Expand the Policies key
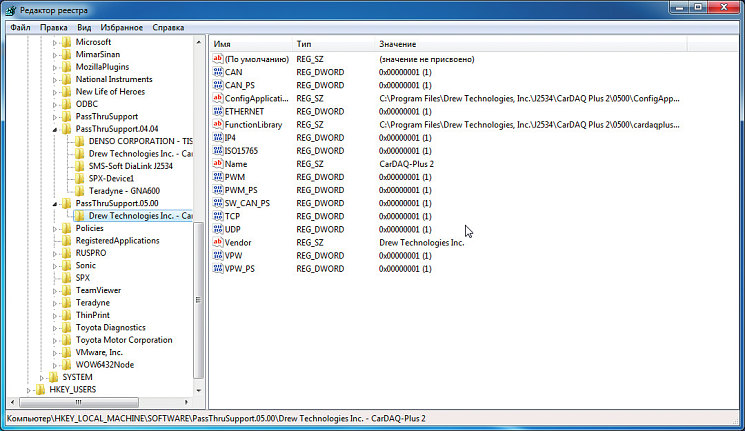 pos(55,229)
